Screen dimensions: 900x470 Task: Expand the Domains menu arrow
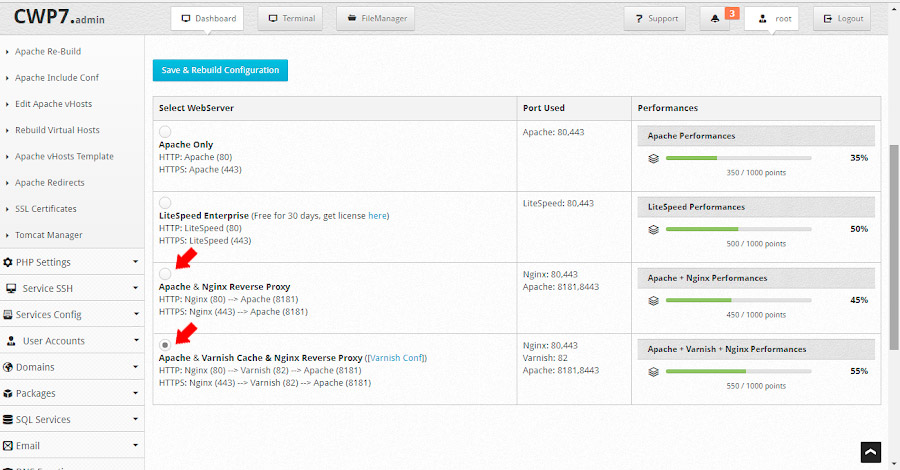click(x=135, y=366)
